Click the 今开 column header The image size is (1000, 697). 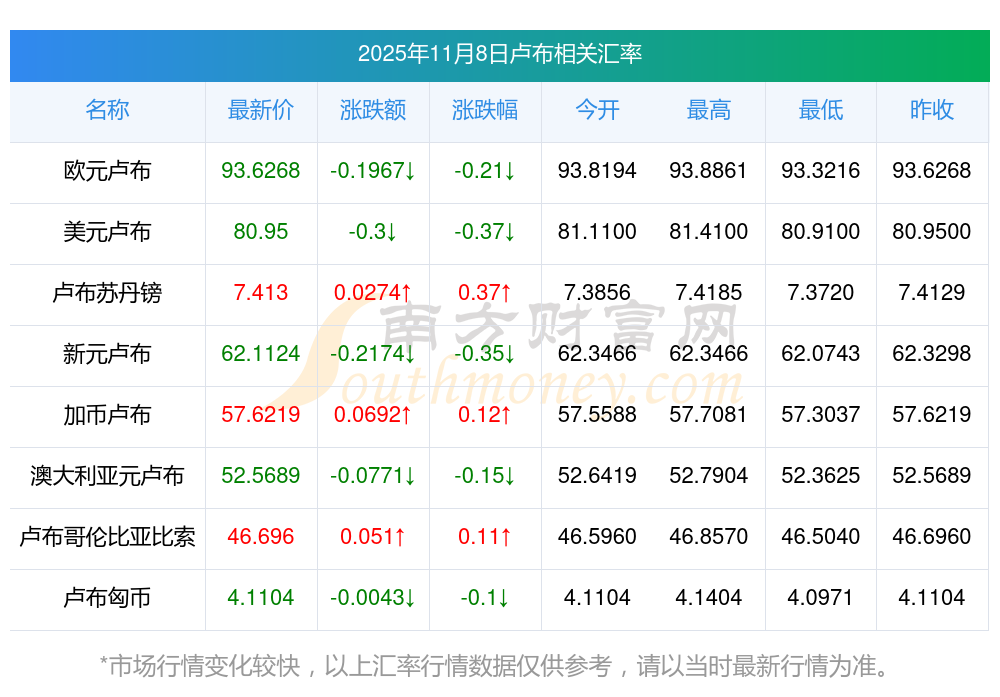597,110
